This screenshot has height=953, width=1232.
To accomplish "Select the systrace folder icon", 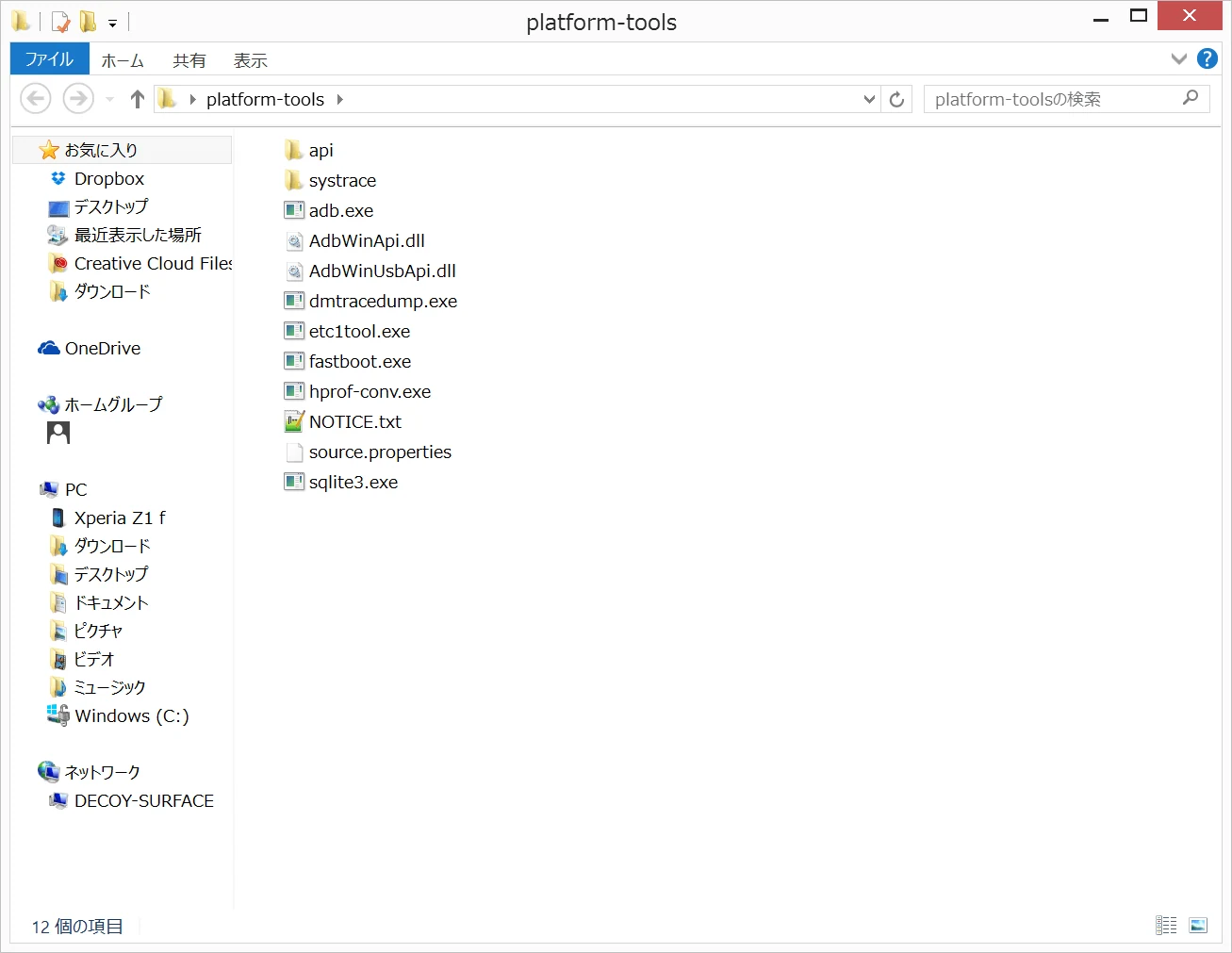I will coord(294,180).
